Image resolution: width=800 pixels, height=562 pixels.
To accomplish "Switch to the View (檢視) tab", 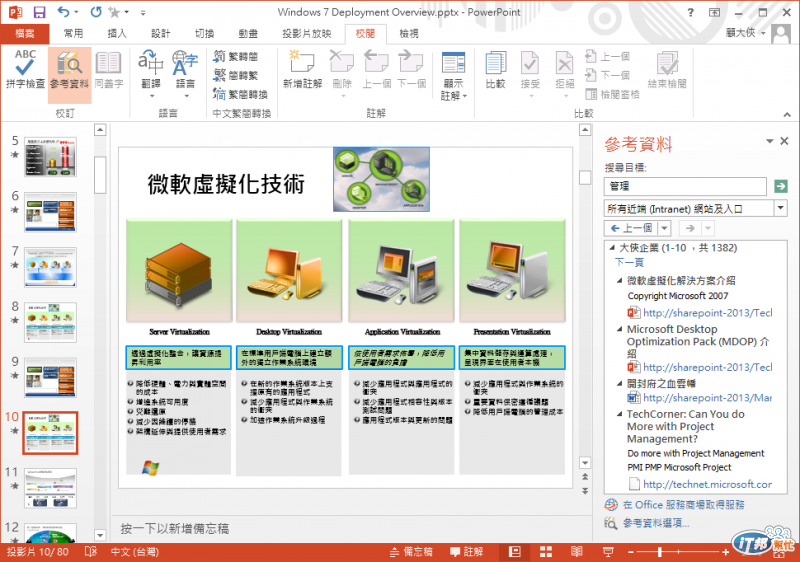I will coord(409,34).
